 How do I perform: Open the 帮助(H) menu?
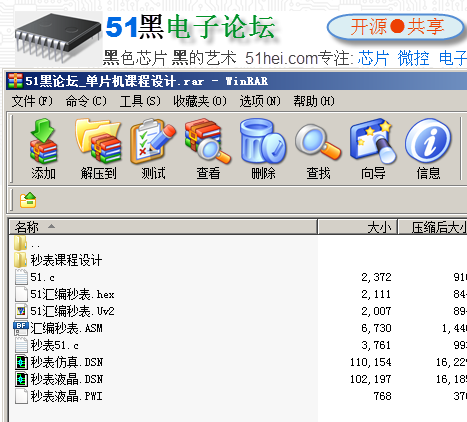(x=314, y=101)
